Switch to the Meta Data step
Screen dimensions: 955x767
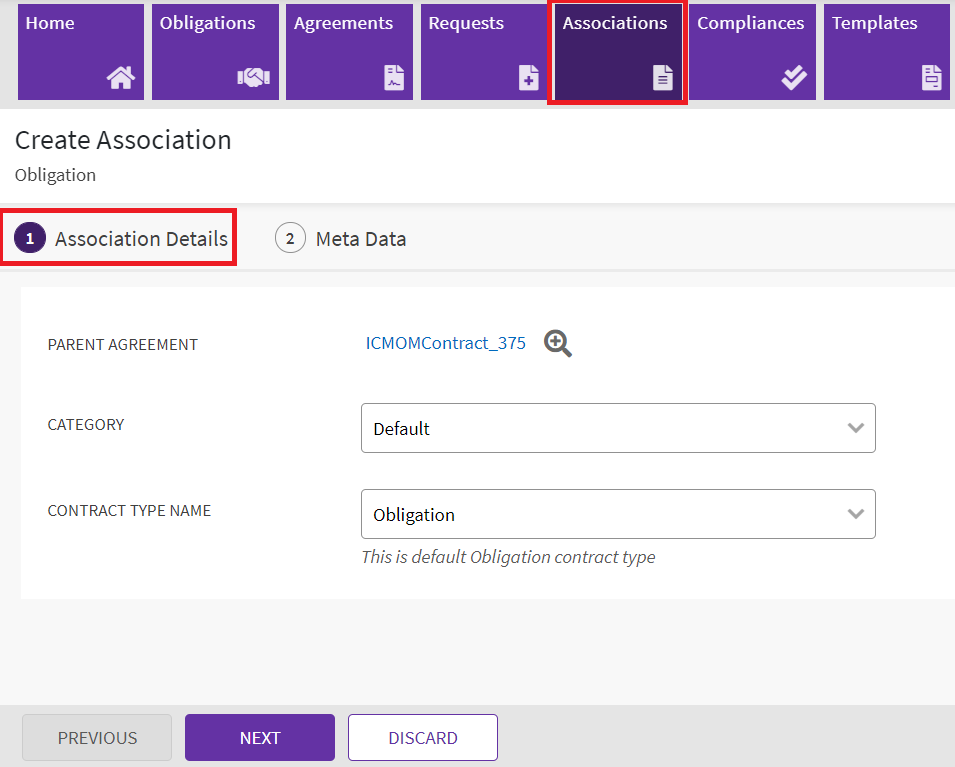coord(360,239)
